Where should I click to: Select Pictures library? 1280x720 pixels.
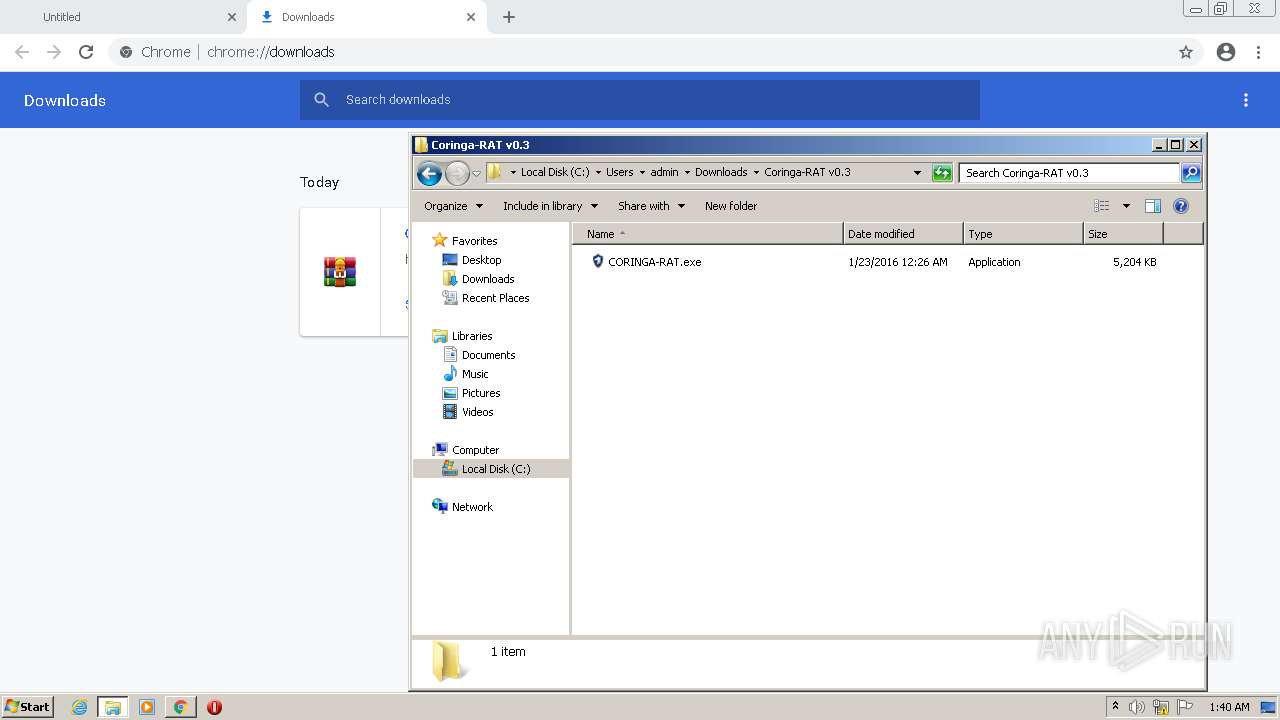click(x=481, y=393)
